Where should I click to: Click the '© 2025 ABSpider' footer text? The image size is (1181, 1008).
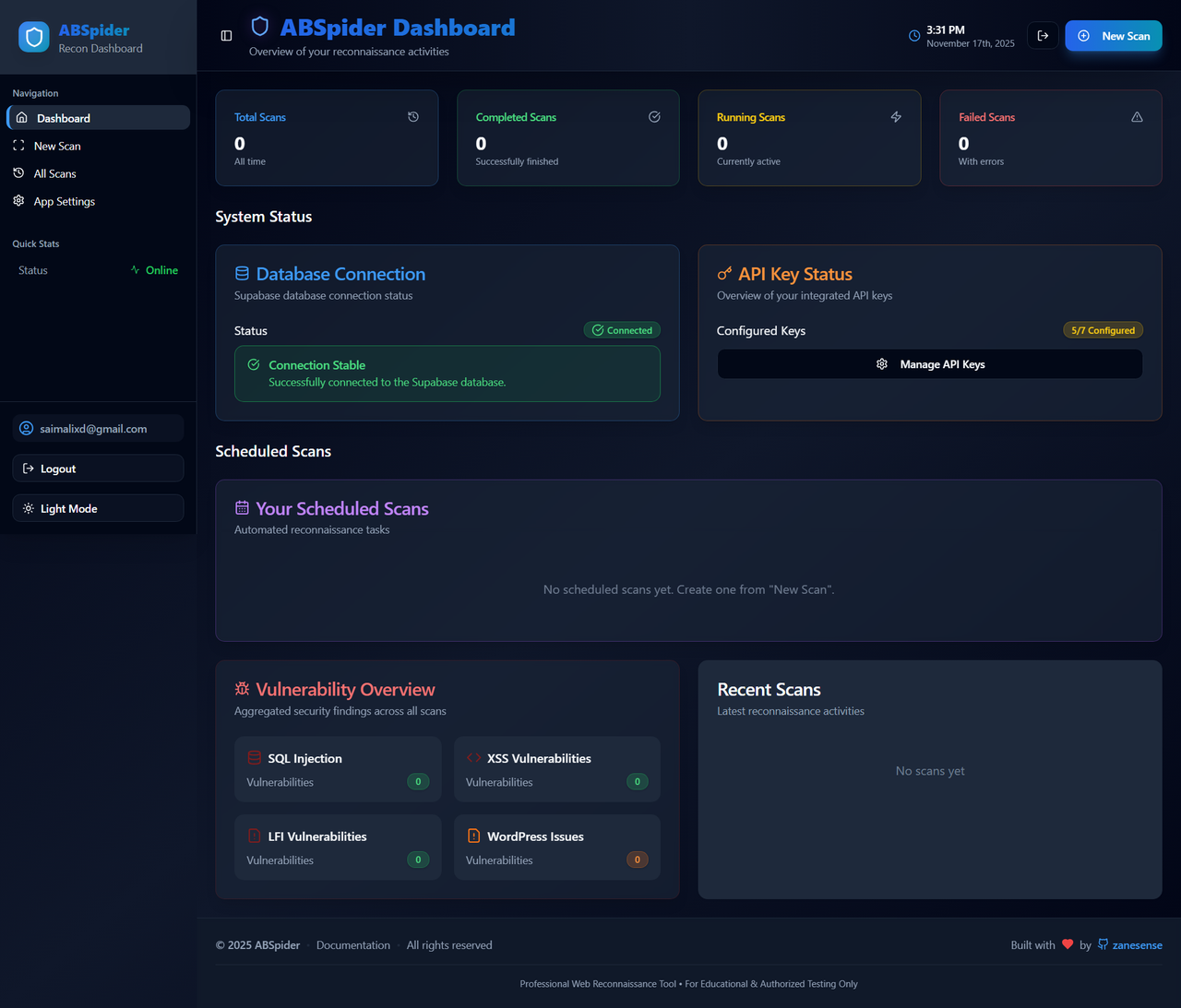[x=257, y=945]
